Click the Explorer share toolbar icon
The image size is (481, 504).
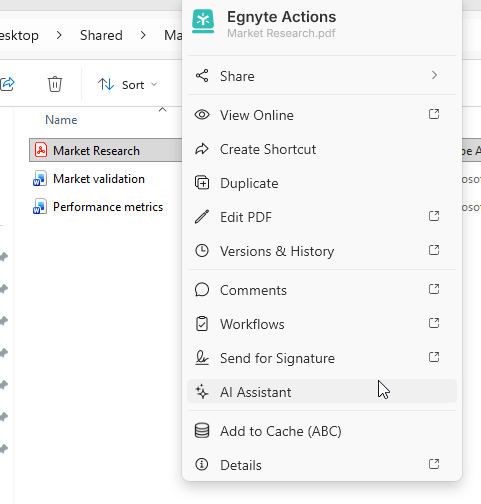pos(7,84)
